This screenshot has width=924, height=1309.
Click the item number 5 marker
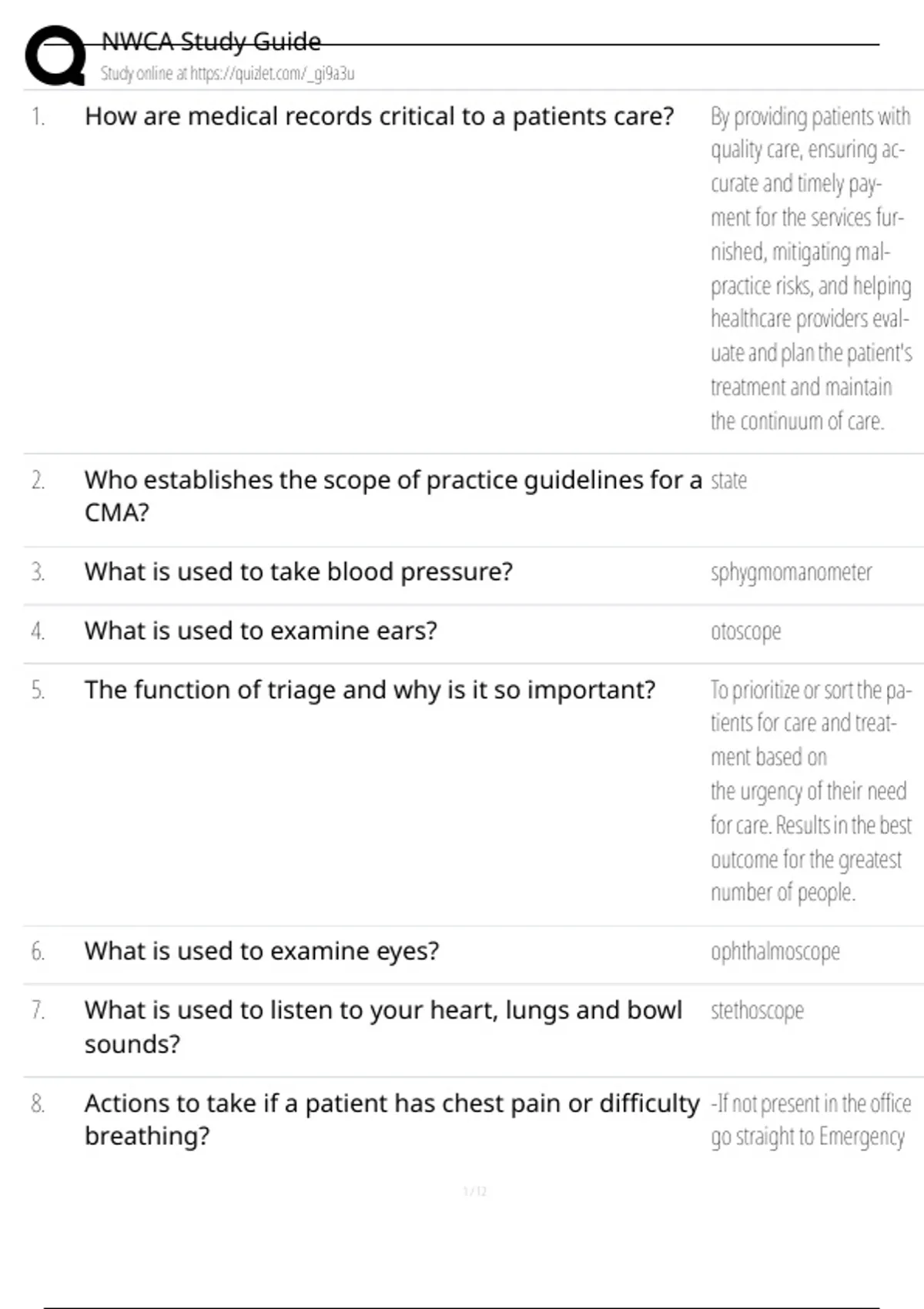click(38, 690)
